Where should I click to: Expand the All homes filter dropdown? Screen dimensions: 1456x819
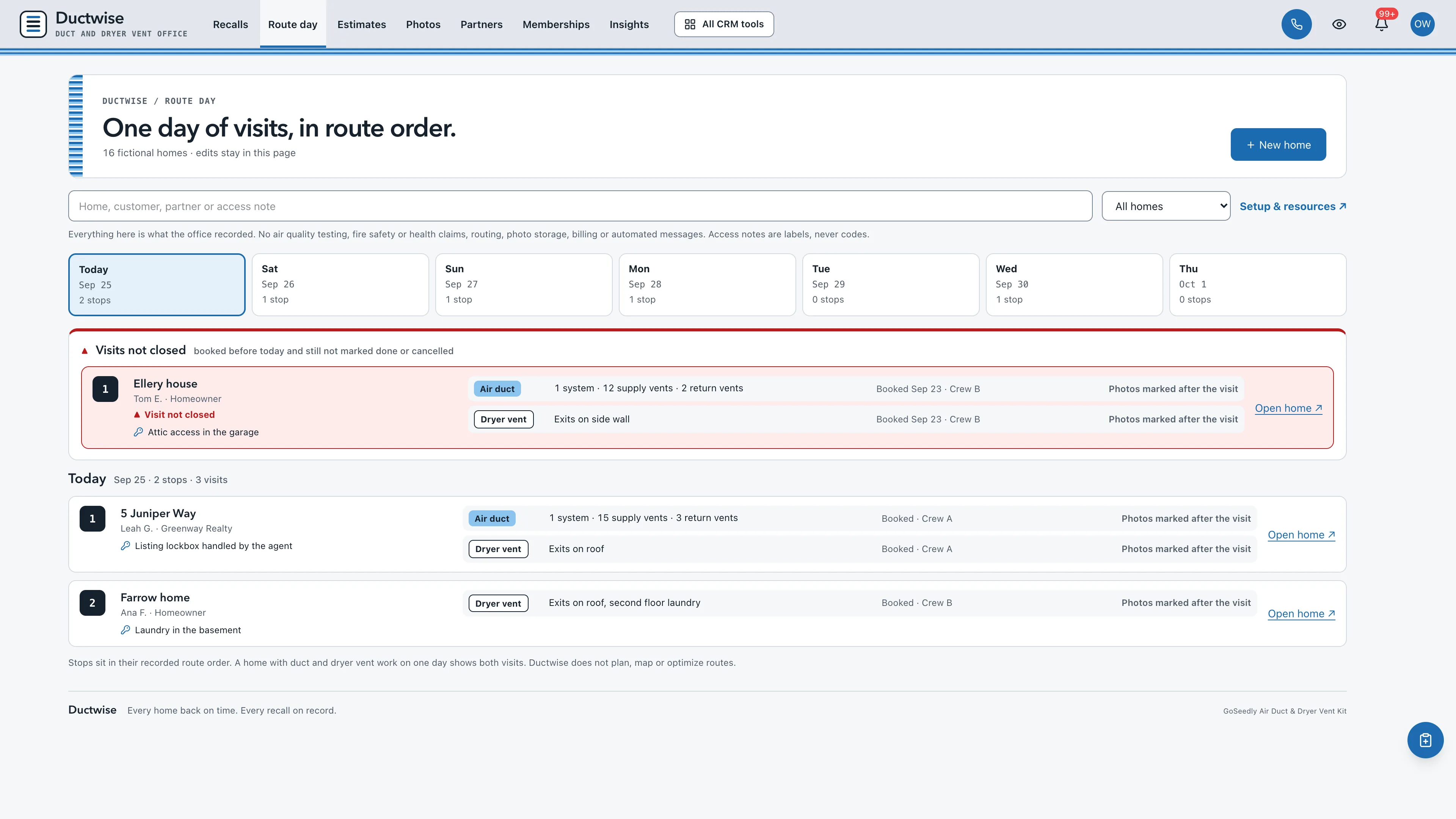click(x=1166, y=206)
